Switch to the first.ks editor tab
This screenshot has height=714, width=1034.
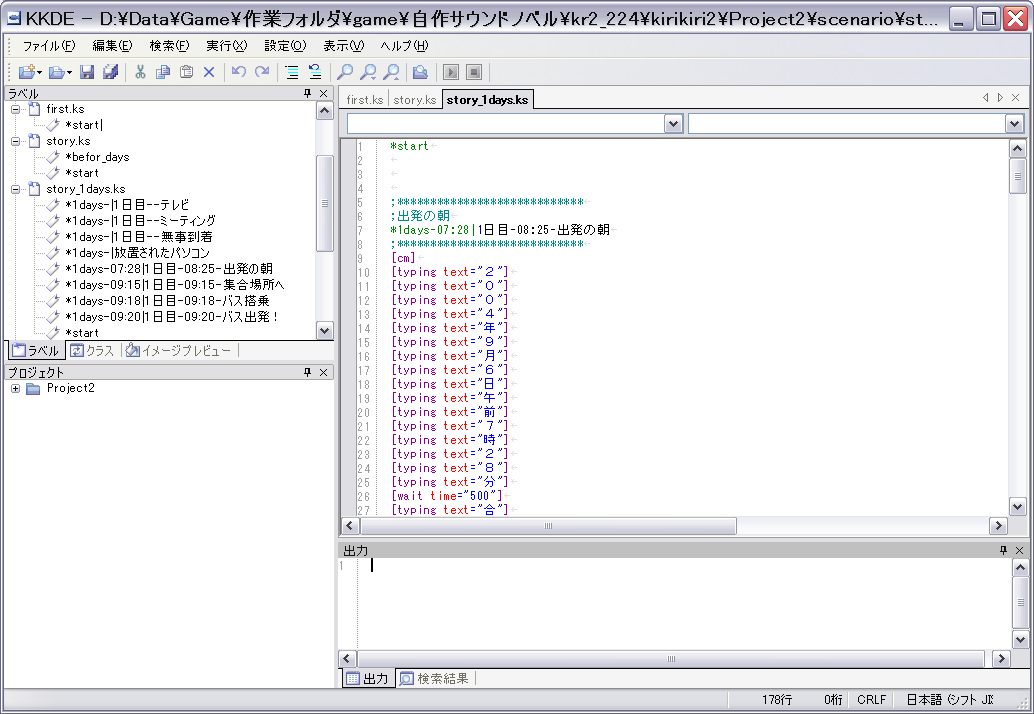364,99
